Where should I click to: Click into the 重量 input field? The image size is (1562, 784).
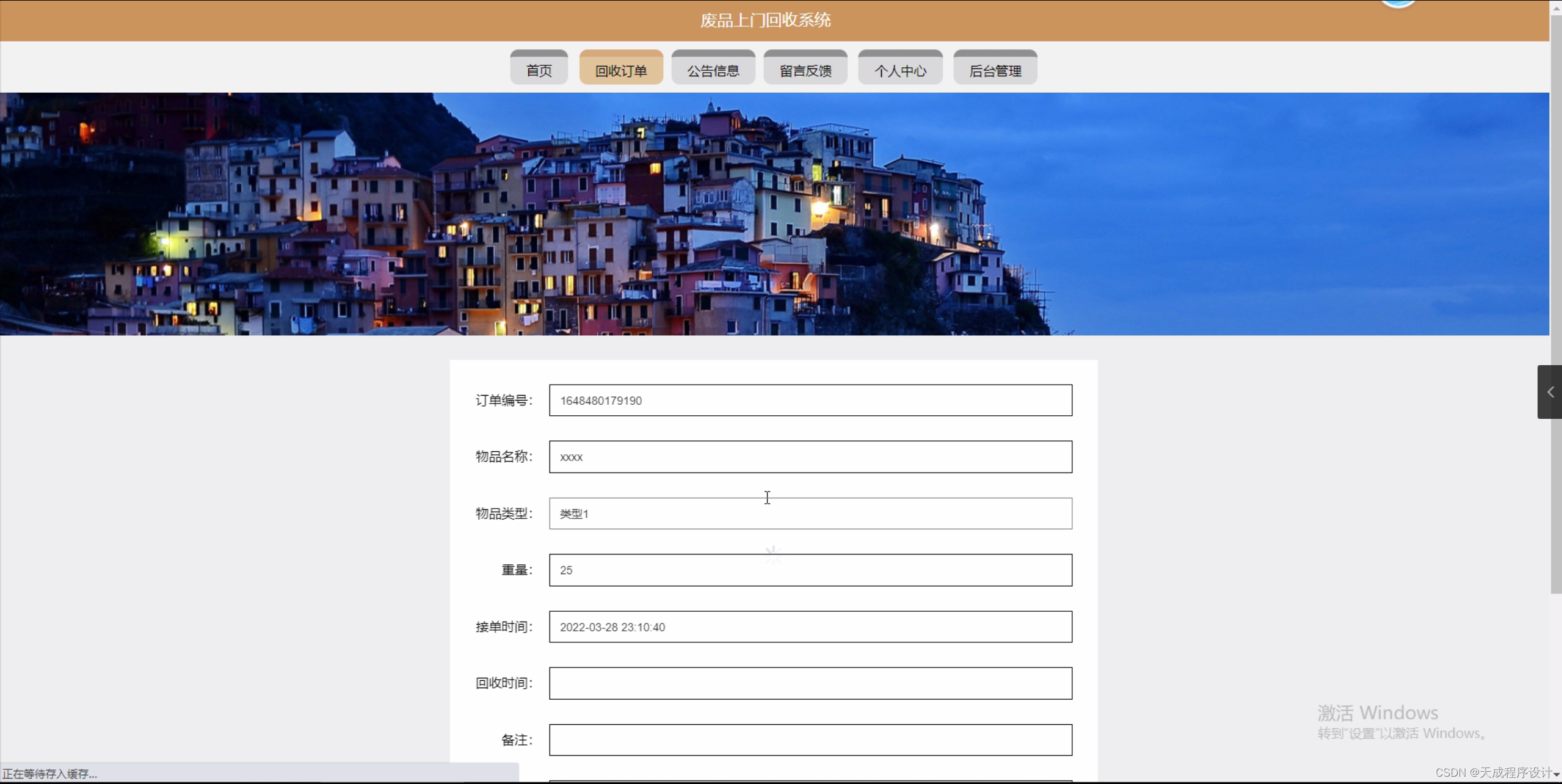click(x=810, y=570)
